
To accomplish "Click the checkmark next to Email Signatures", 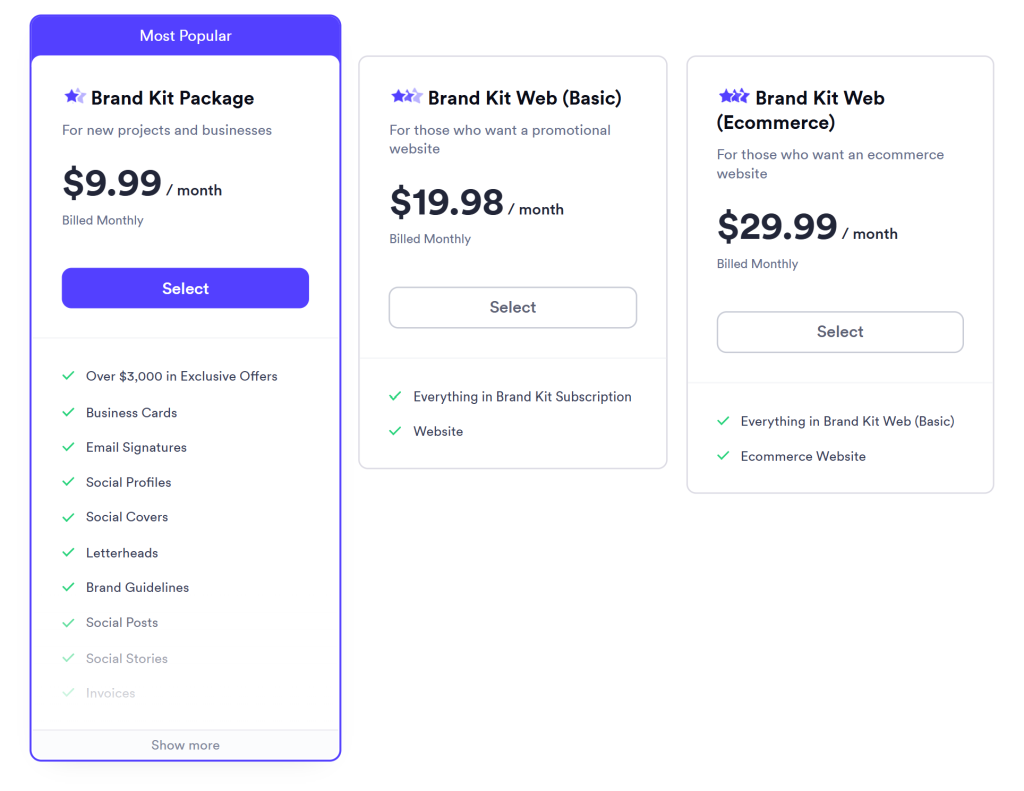I will tap(68, 447).
